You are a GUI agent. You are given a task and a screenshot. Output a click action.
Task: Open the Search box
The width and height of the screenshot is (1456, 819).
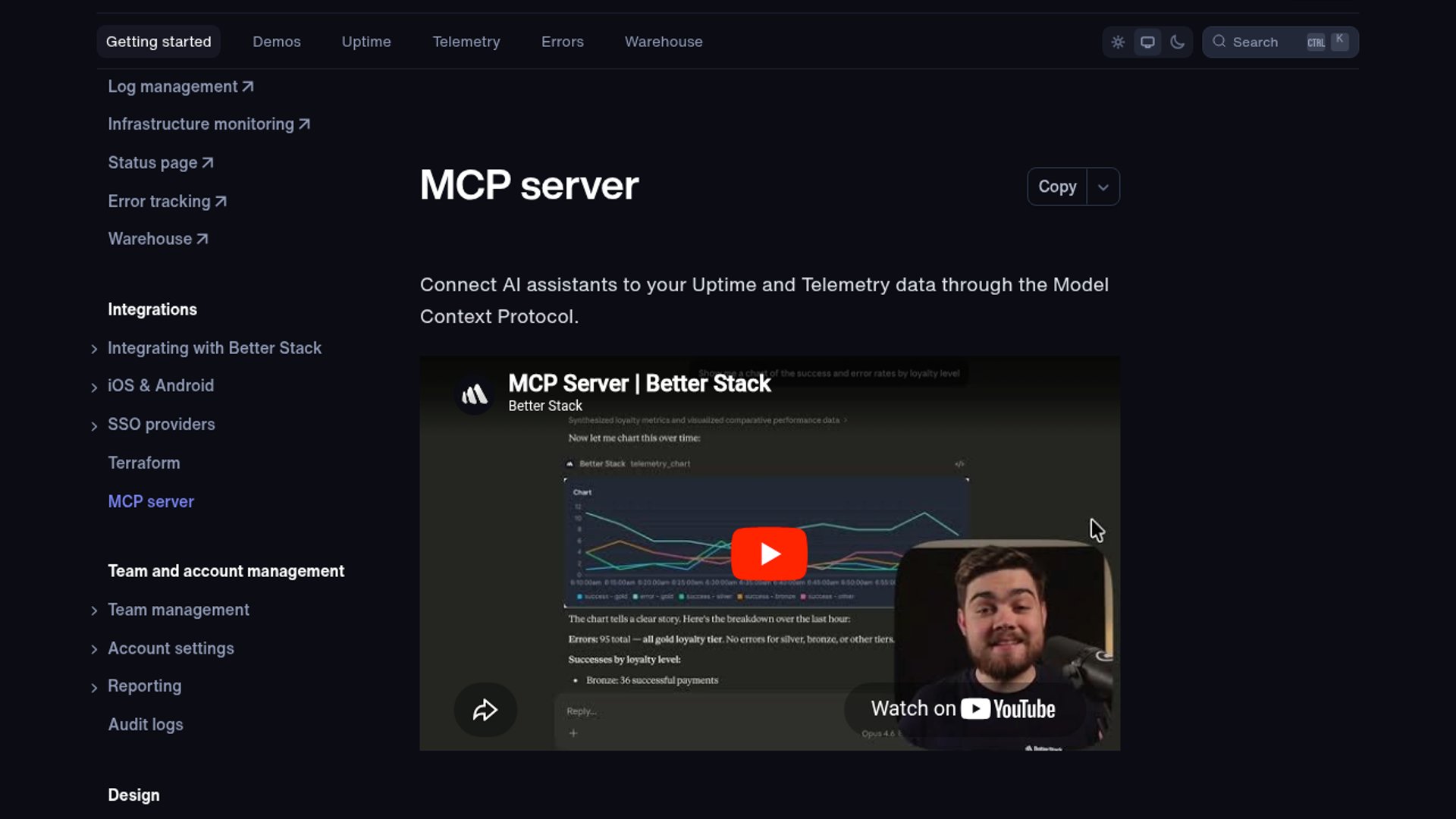click(1280, 42)
